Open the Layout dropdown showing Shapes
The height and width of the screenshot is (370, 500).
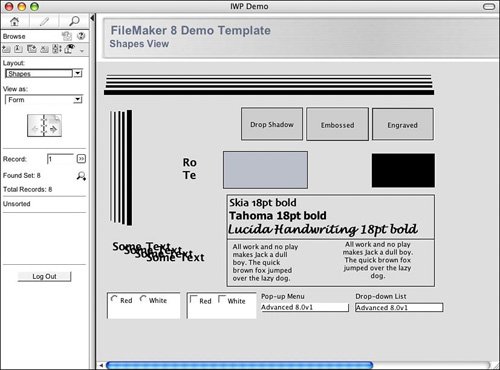tap(44, 73)
